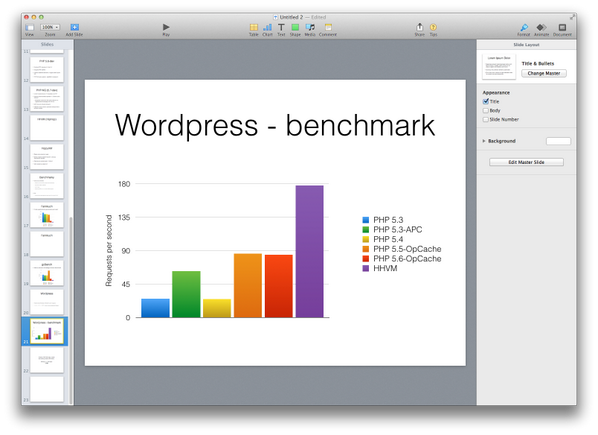Select slide 12 thumbnail in navigator
Viewport: 598px width, 435px height.
pyautogui.click(x=47, y=69)
